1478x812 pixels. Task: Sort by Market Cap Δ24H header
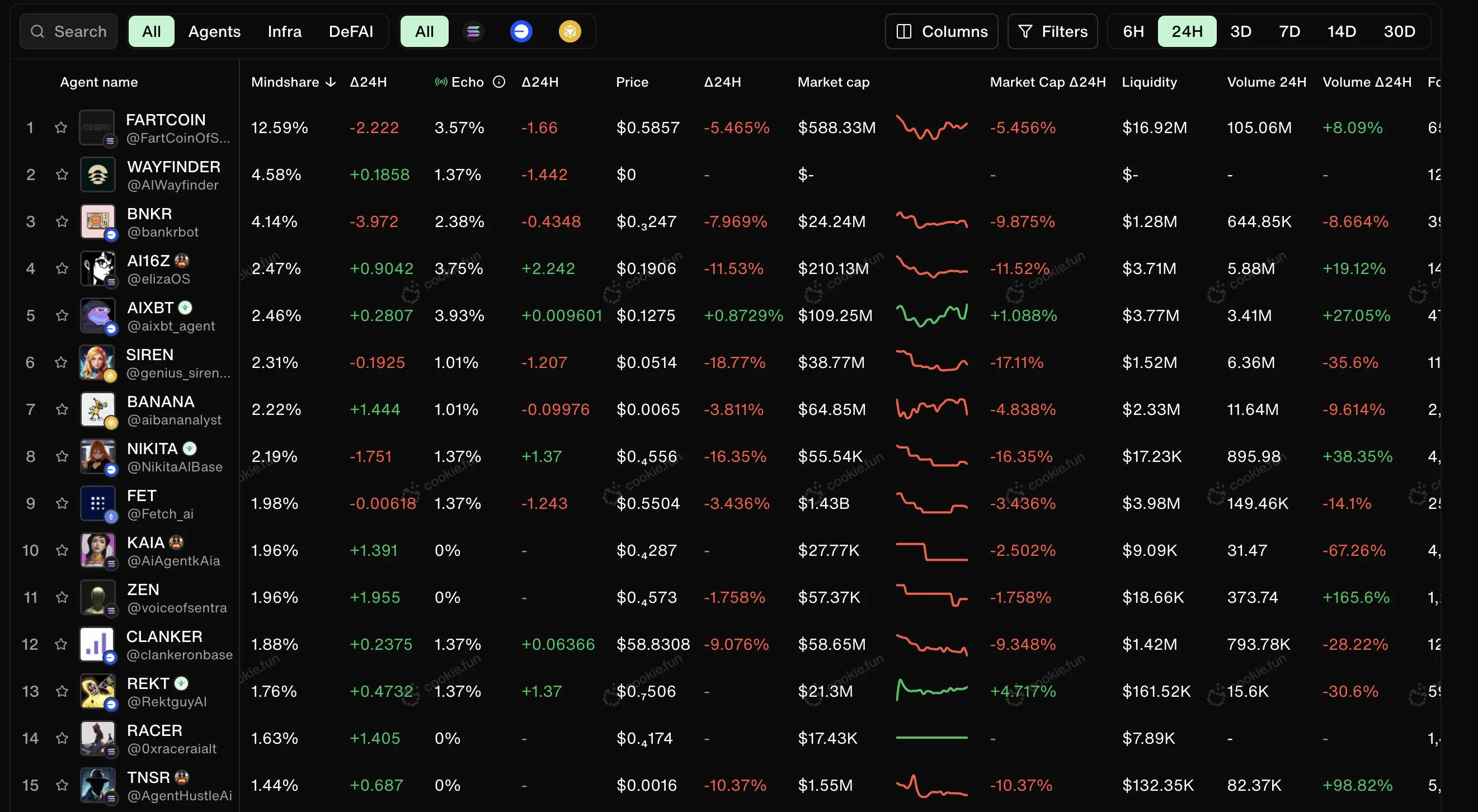(x=1048, y=82)
